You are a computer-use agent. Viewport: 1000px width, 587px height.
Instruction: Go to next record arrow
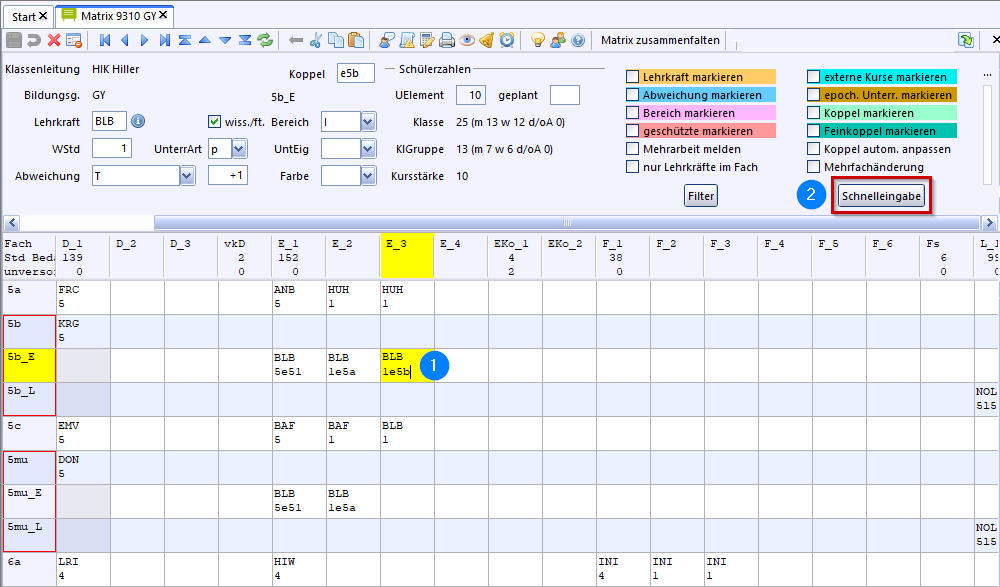[145, 40]
